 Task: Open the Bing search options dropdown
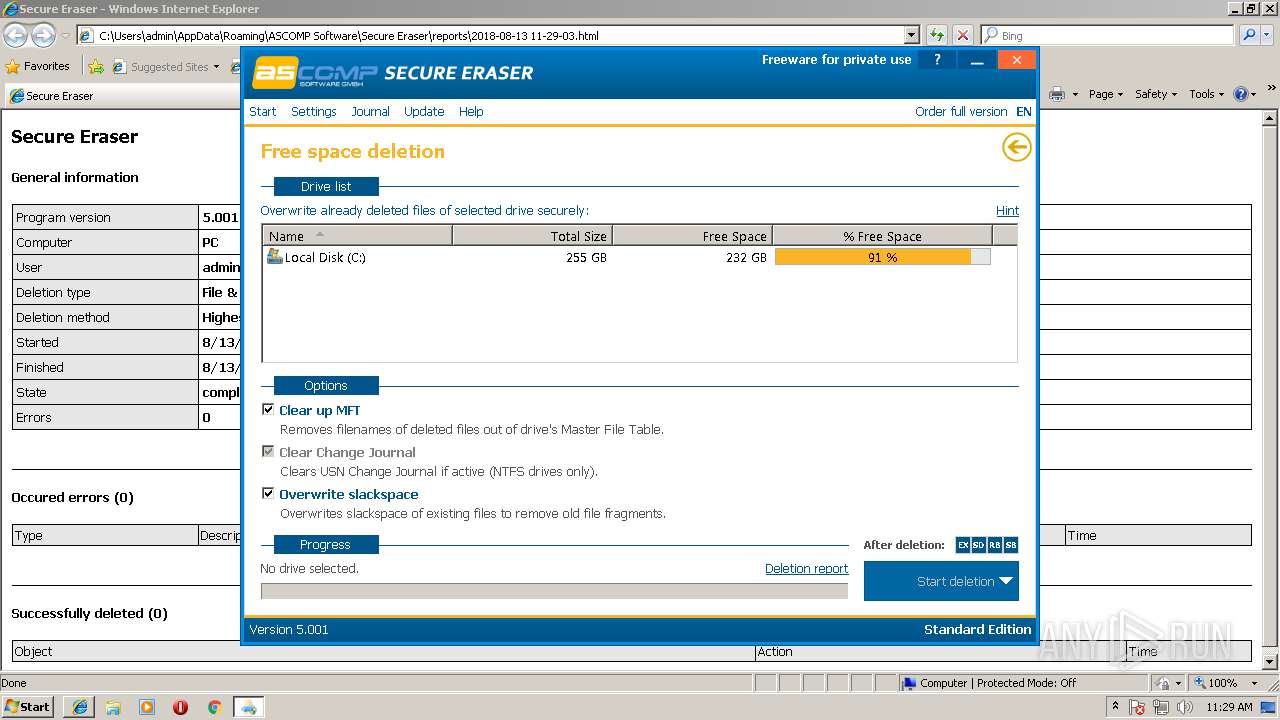point(1268,35)
